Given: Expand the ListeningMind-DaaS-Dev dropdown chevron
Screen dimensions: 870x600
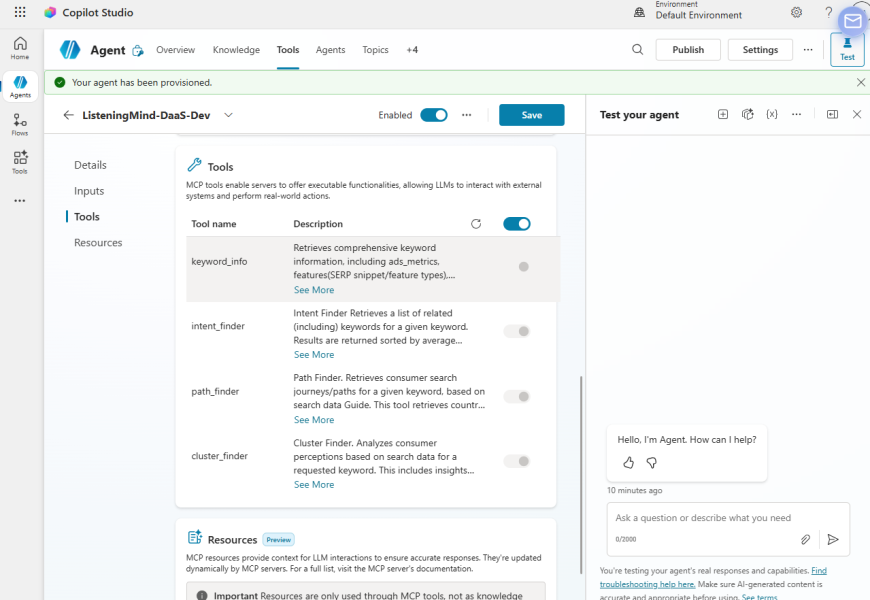Looking at the screenshot, I should (228, 115).
